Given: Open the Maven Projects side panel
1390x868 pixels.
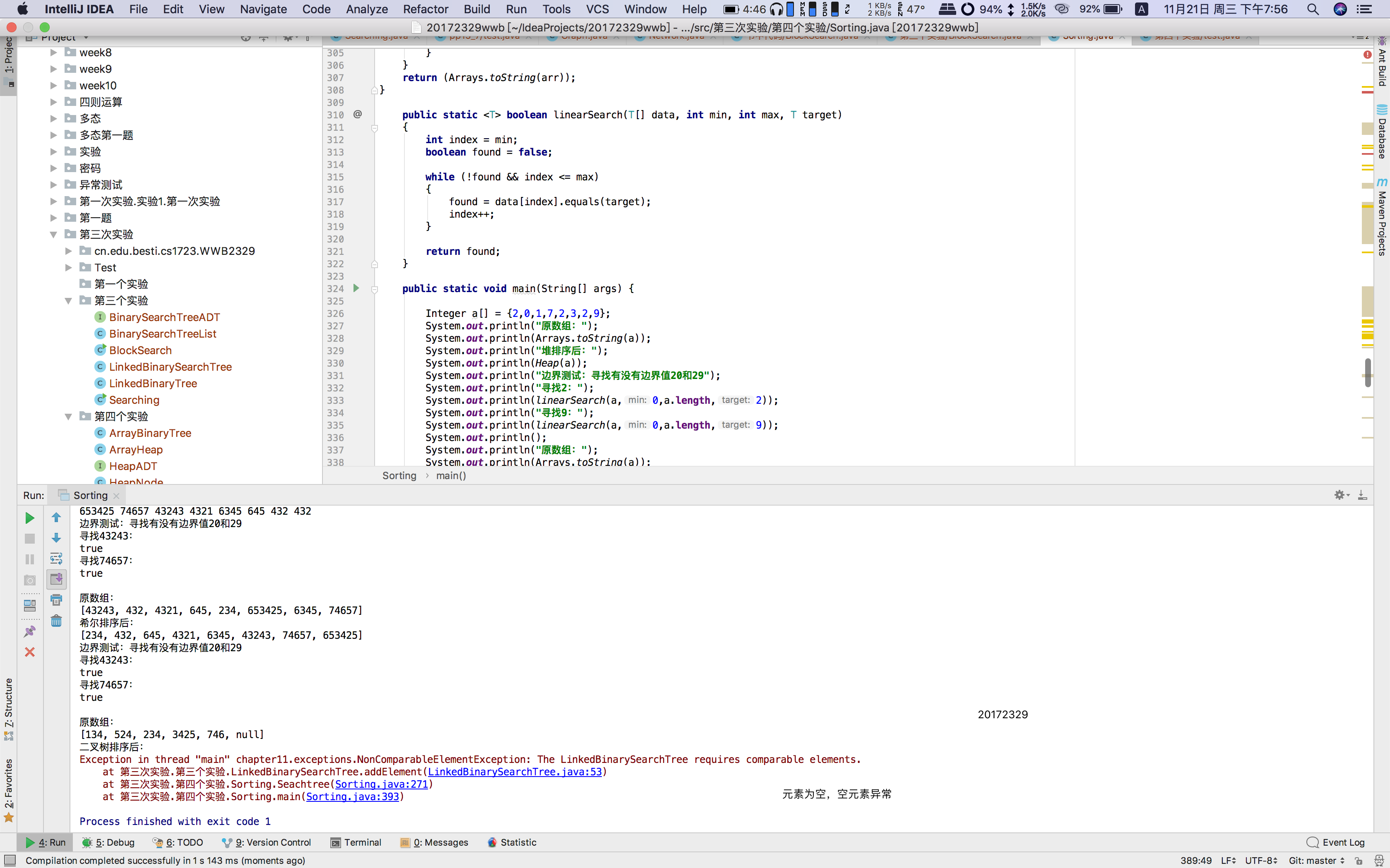Looking at the screenshot, I should [x=1382, y=217].
